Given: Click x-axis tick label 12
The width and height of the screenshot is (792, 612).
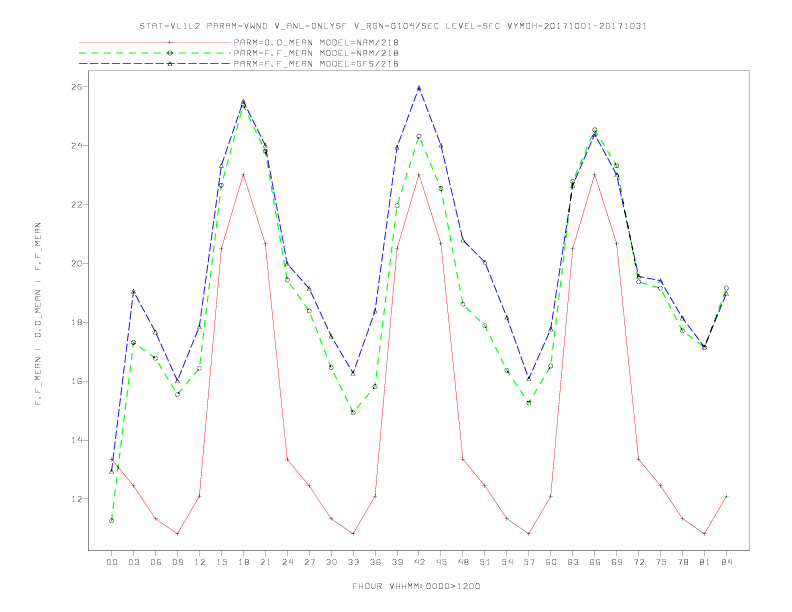Looking at the screenshot, I should [200, 562].
